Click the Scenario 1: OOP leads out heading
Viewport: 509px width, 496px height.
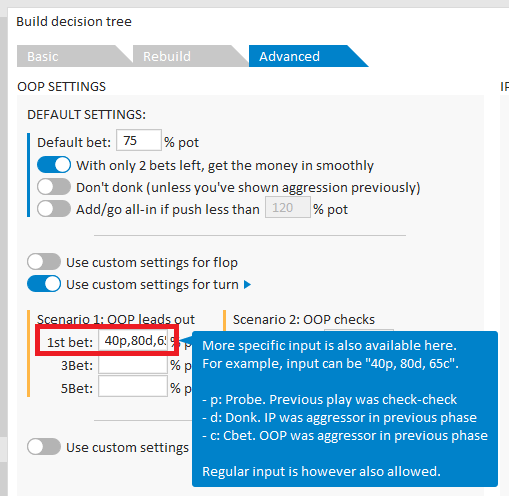point(116,319)
